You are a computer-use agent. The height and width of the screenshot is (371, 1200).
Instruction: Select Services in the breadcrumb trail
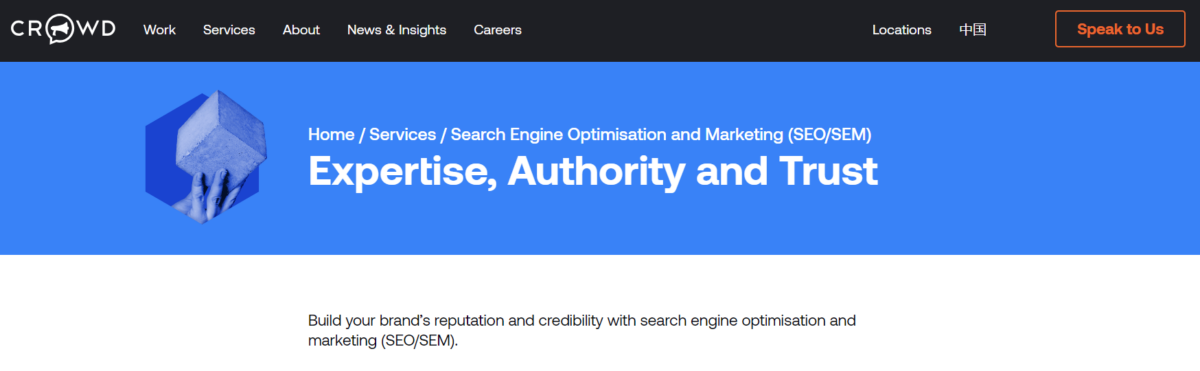(x=403, y=134)
